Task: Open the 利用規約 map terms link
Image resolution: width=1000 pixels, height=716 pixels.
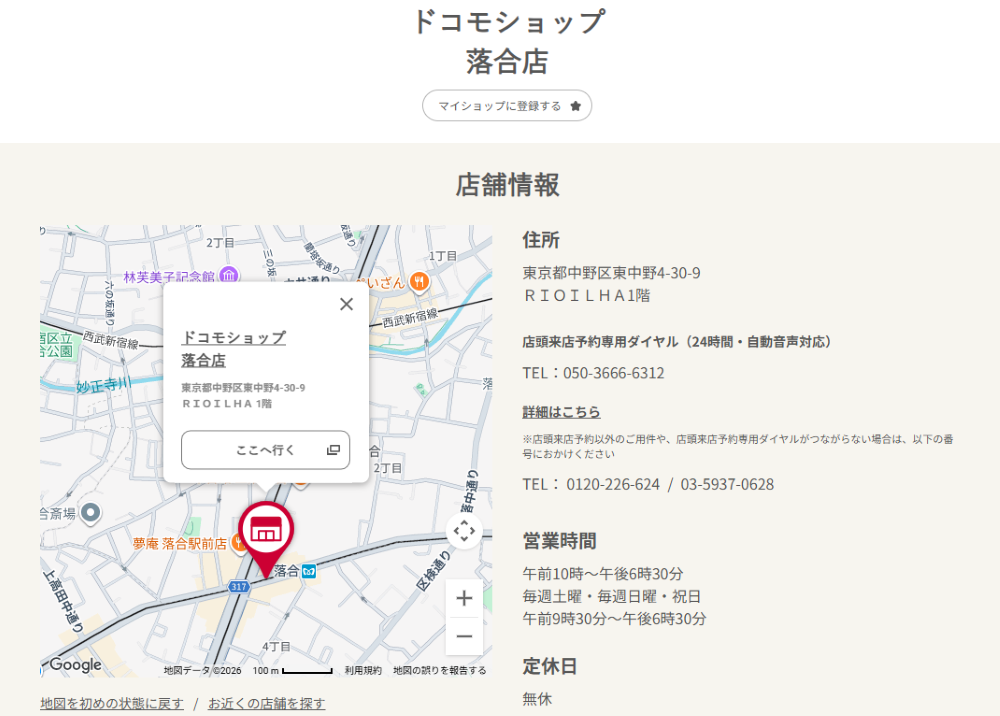Action: 363,671
